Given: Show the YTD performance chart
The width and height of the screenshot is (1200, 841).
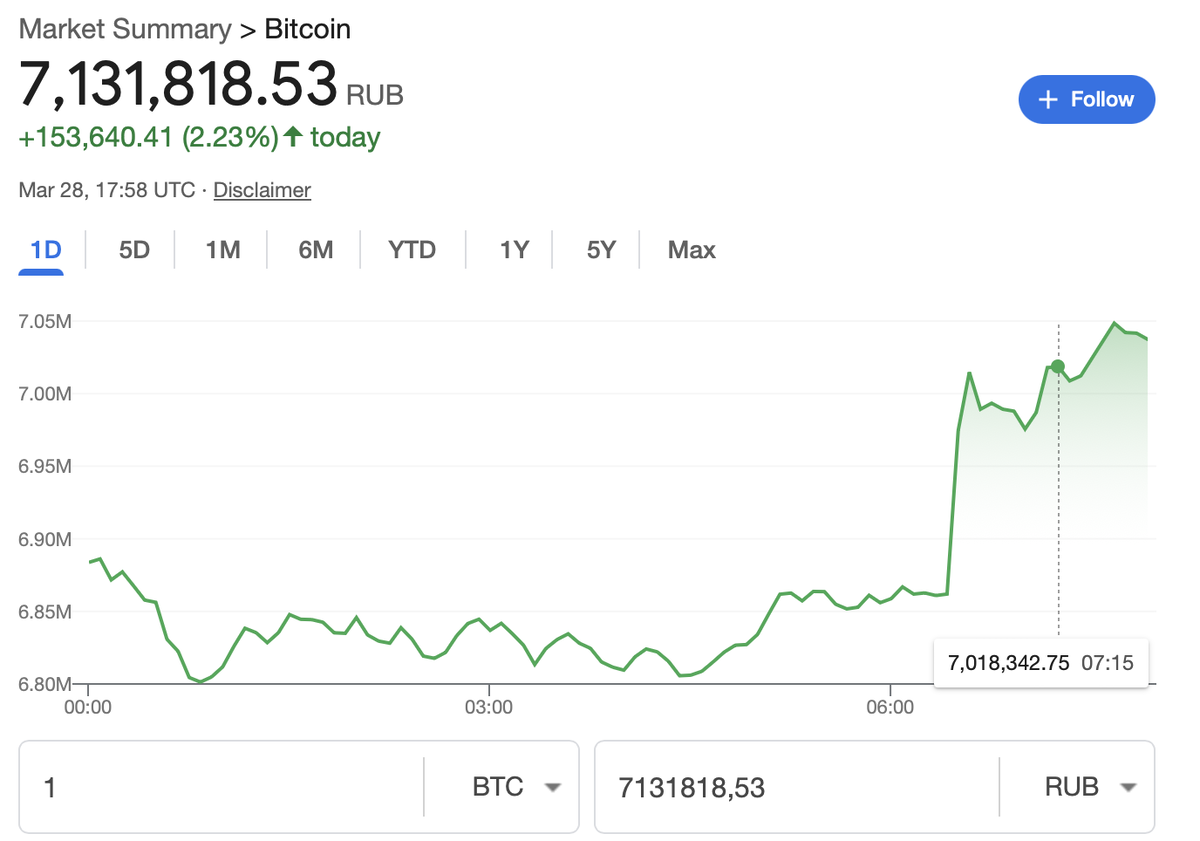Looking at the screenshot, I should (x=411, y=250).
